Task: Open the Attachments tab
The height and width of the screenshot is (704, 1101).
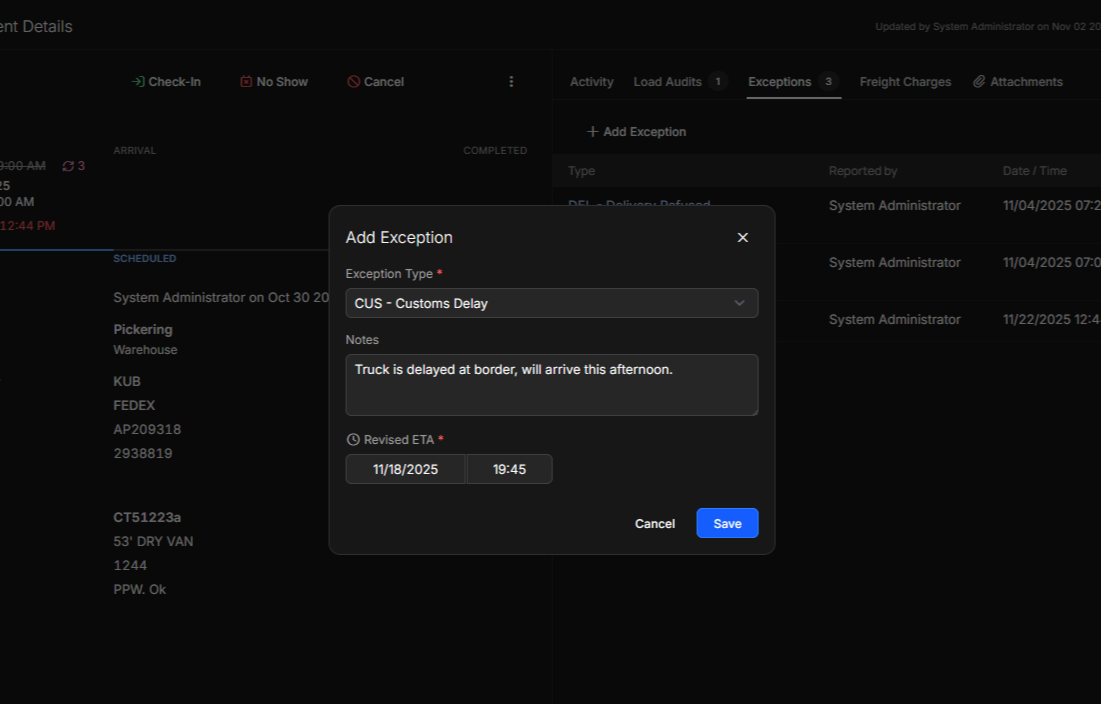Action: pos(1018,82)
